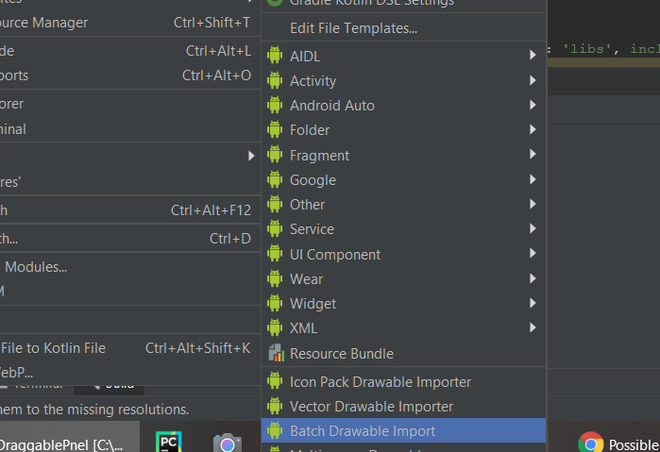Click the Vector Drawable Importer icon

275,407
